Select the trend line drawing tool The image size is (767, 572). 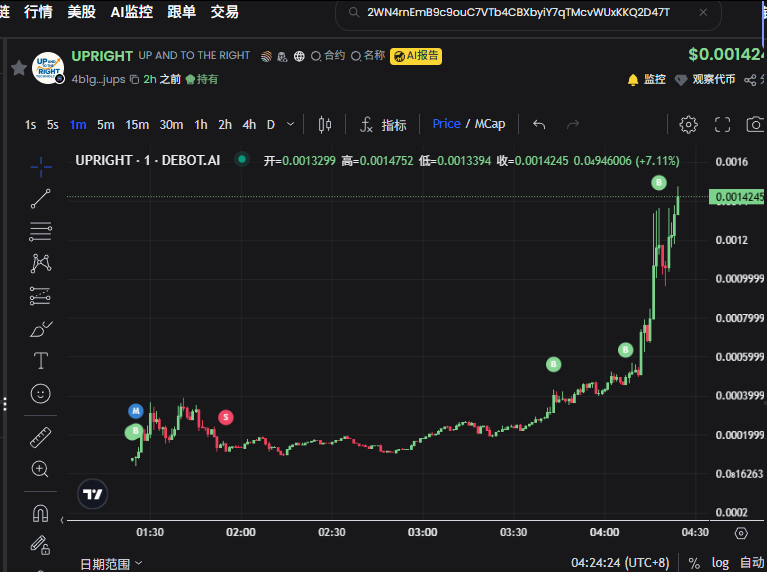coord(41,199)
